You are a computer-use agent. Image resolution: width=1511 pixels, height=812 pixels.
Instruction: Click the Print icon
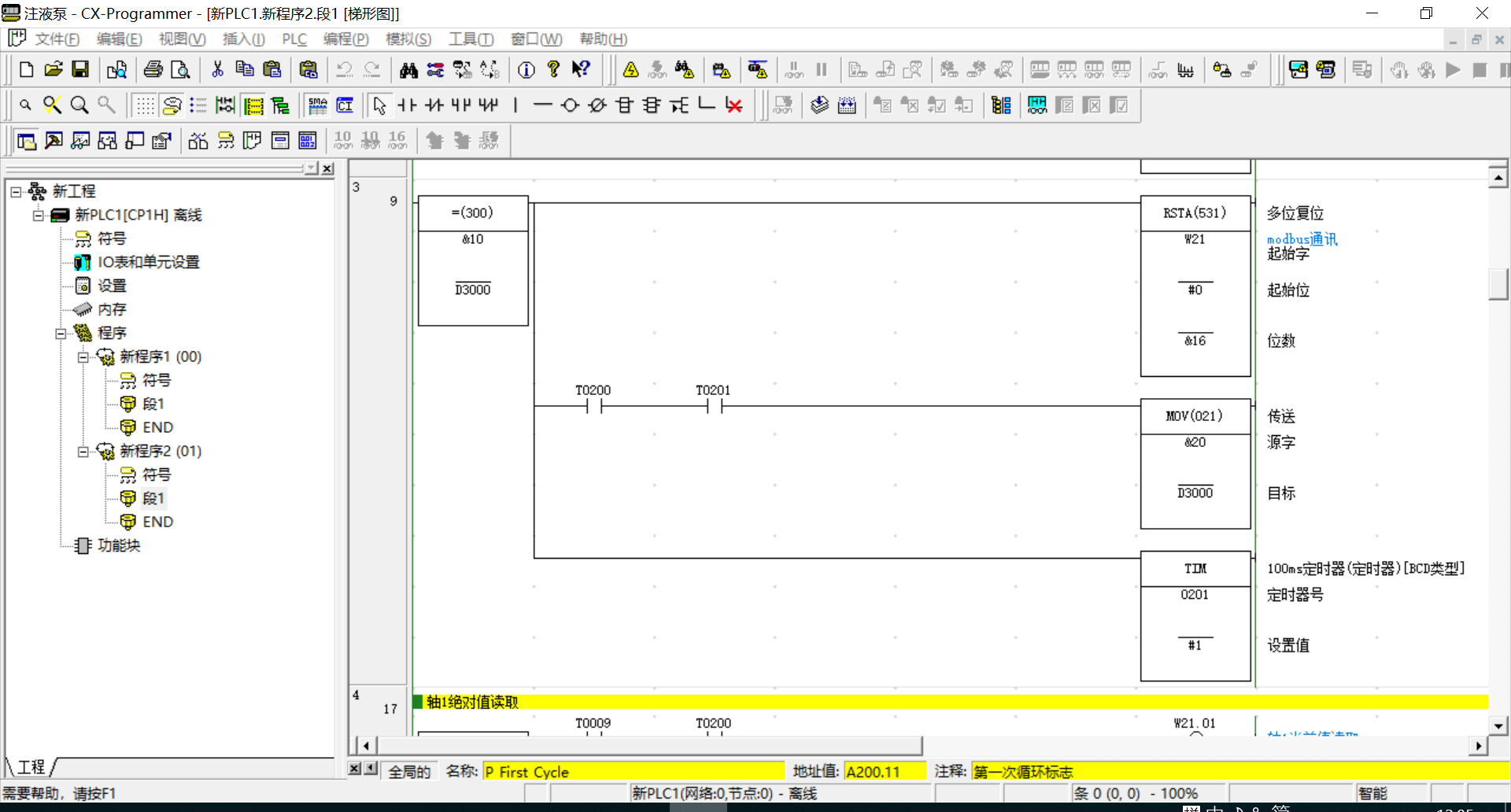(x=153, y=70)
